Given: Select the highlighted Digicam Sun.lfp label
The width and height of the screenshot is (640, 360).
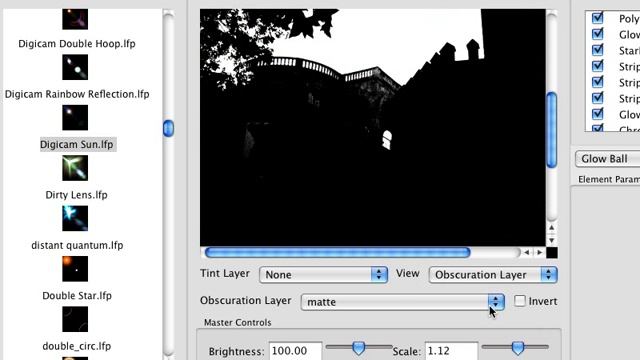Looking at the screenshot, I should (x=77, y=144).
